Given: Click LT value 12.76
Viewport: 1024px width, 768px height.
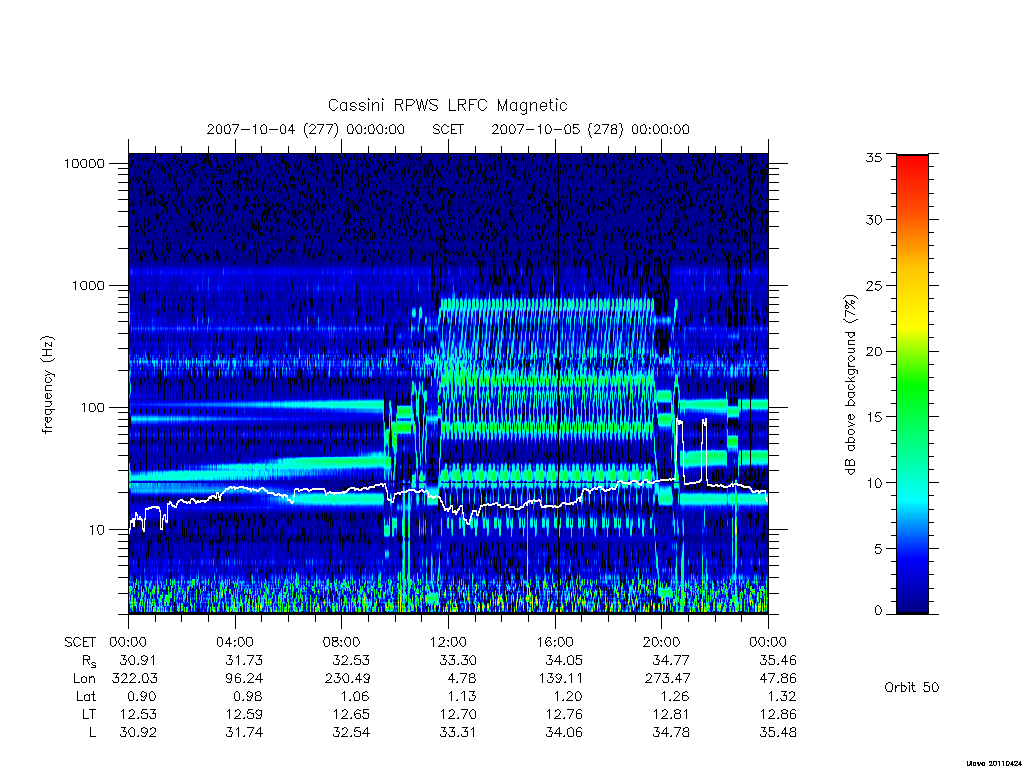Looking at the screenshot, I should tap(564, 714).
